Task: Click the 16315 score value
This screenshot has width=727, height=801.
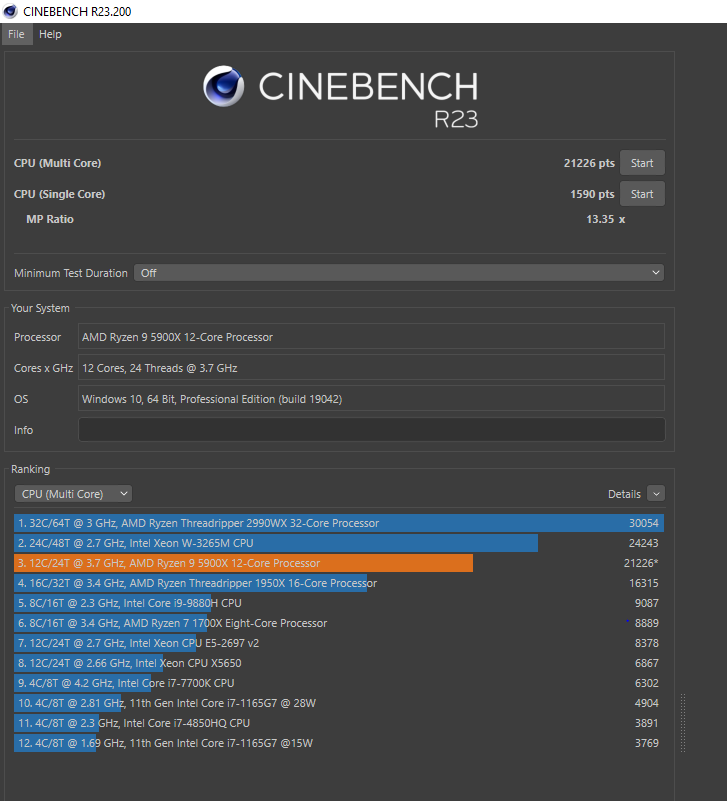Action: (644, 583)
